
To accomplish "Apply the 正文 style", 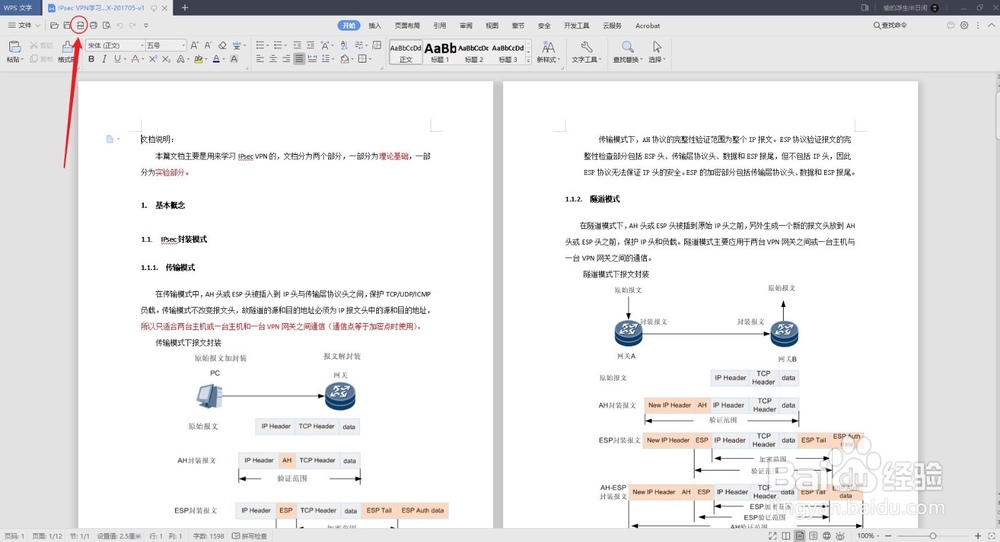I will [406, 52].
